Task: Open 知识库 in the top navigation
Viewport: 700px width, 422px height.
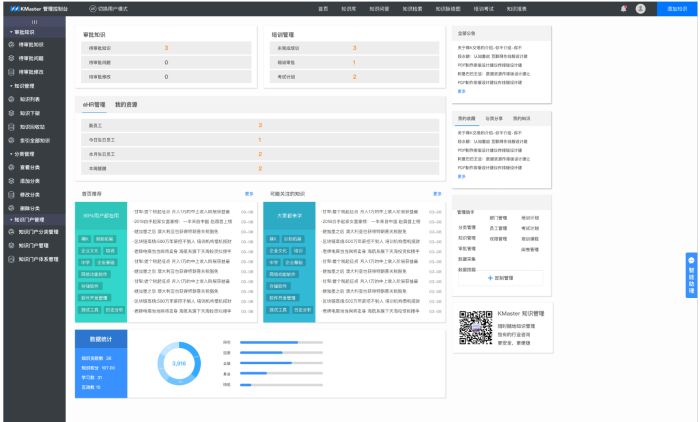Action: pyautogui.click(x=348, y=8)
